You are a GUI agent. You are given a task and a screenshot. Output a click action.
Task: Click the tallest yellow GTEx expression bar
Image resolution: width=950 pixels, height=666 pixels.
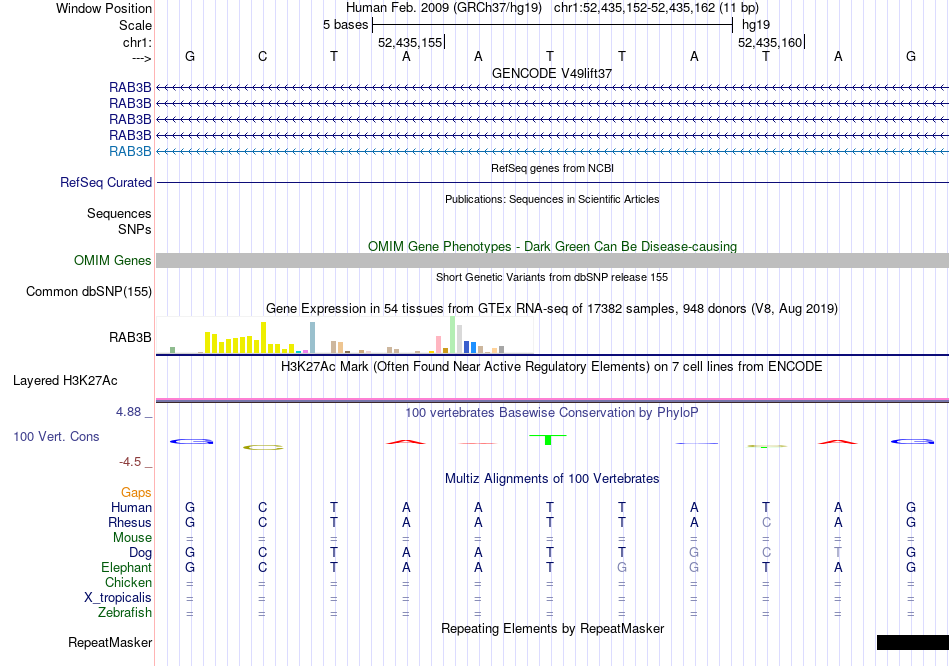tap(264, 338)
